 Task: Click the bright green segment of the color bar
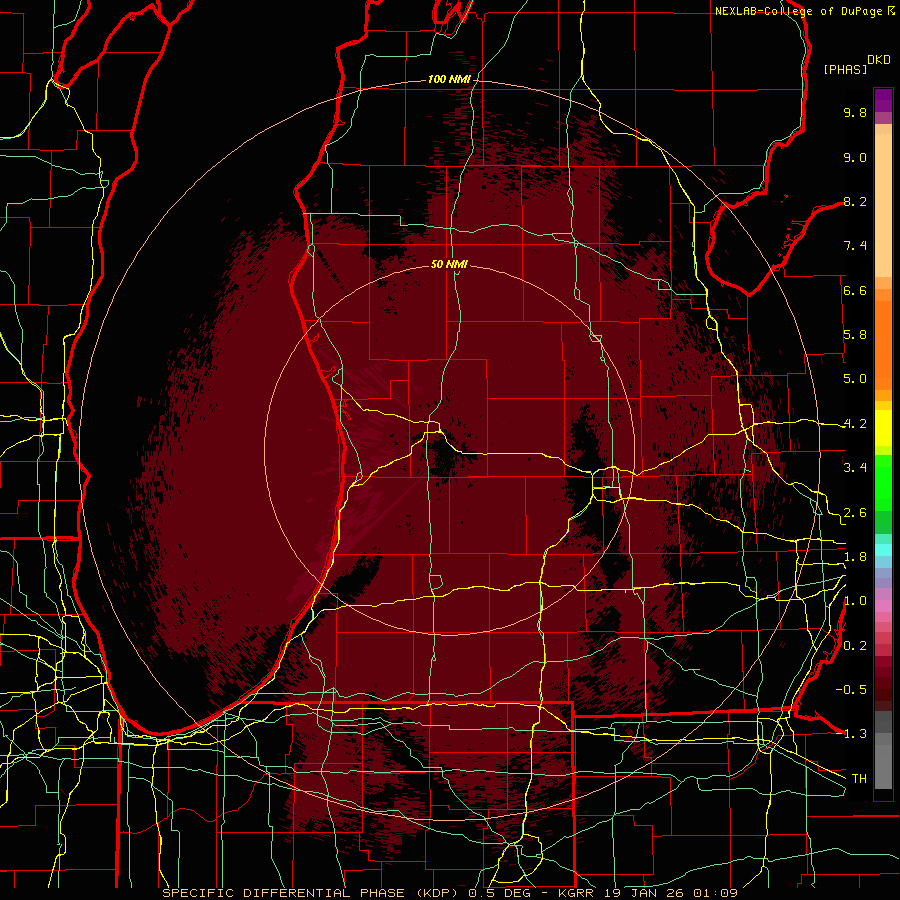coord(883,482)
